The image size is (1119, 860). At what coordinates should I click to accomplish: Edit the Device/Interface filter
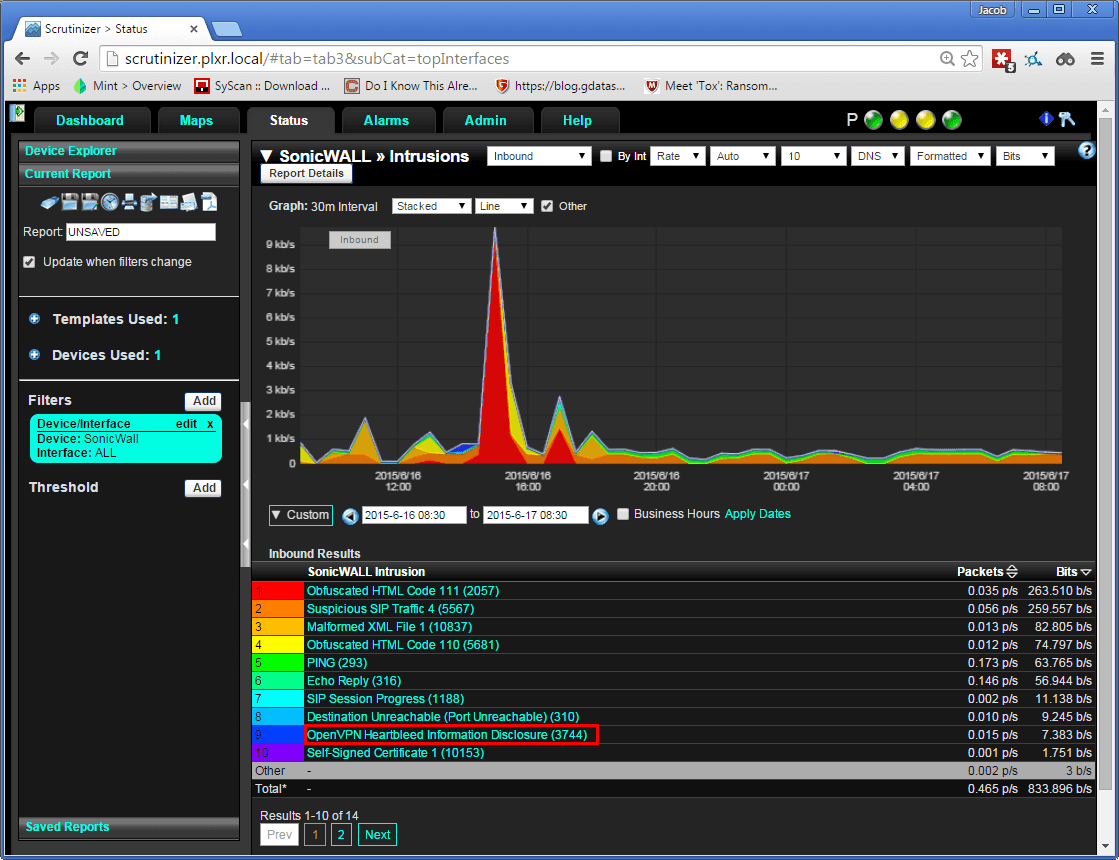[x=186, y=424]
